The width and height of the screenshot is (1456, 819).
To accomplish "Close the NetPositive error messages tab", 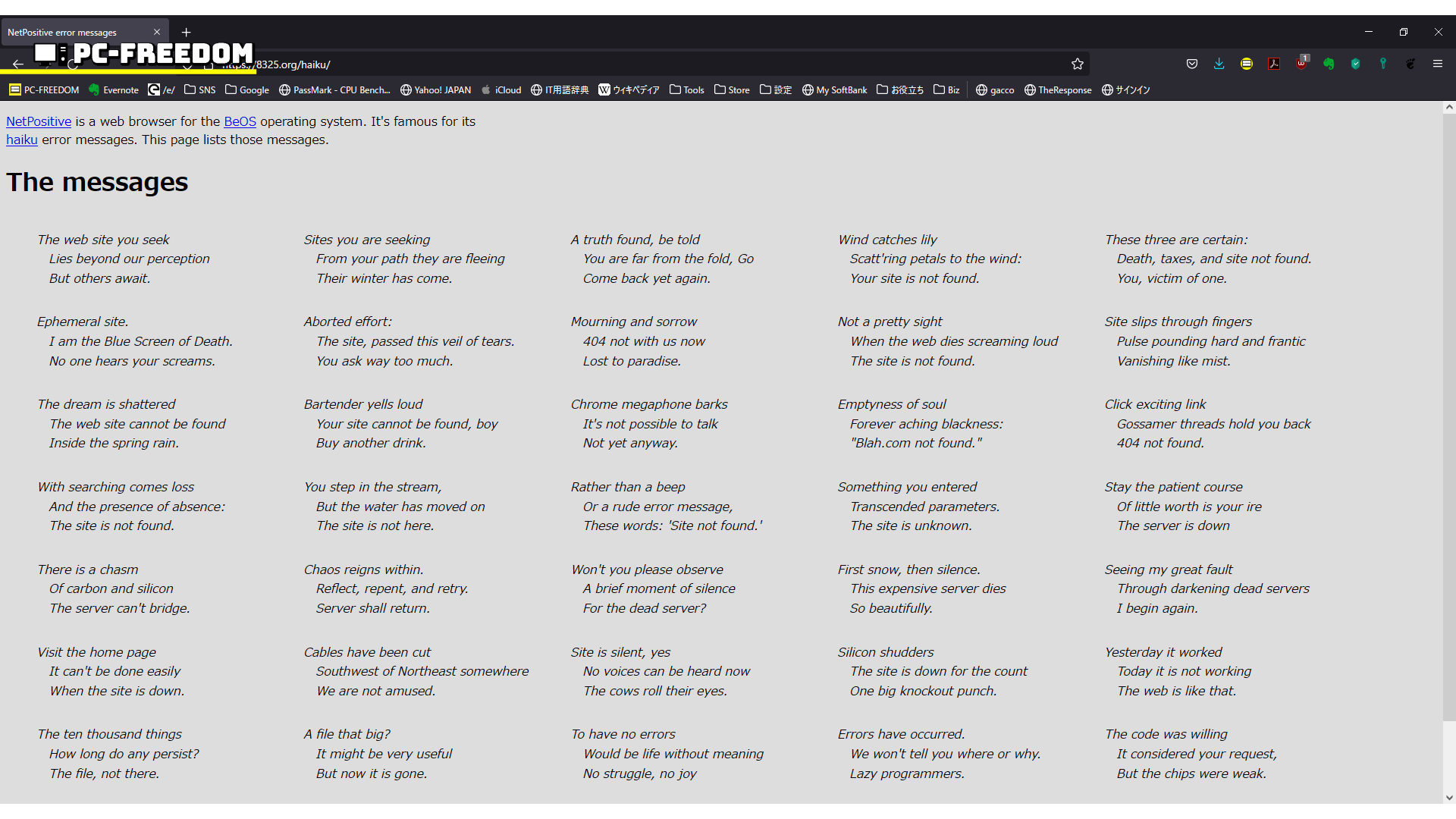I will [157, 33].
